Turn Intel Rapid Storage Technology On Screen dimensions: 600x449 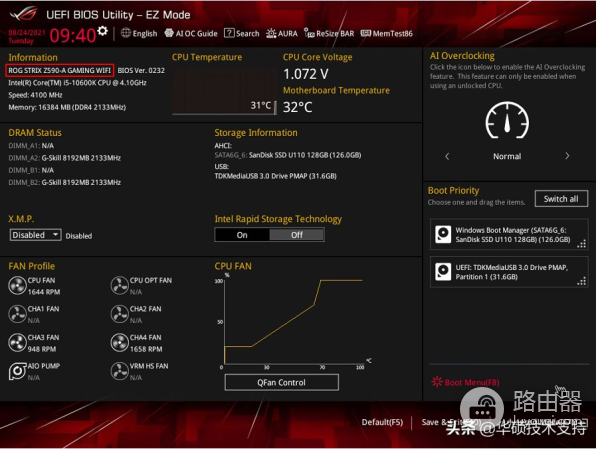tap(242, 235)
